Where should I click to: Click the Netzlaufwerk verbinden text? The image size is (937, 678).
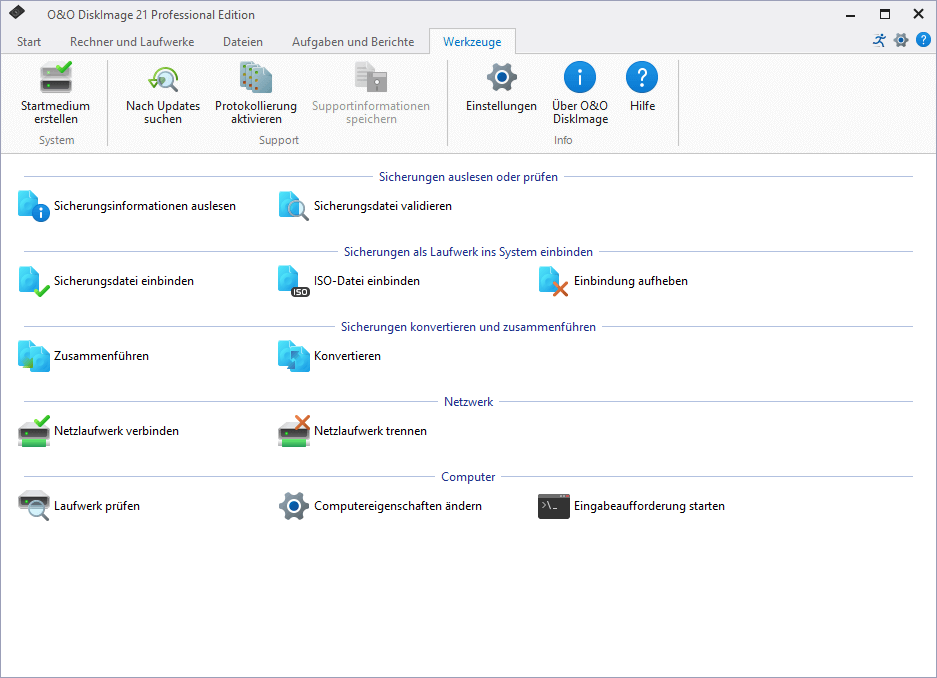(x=116, y=431)
